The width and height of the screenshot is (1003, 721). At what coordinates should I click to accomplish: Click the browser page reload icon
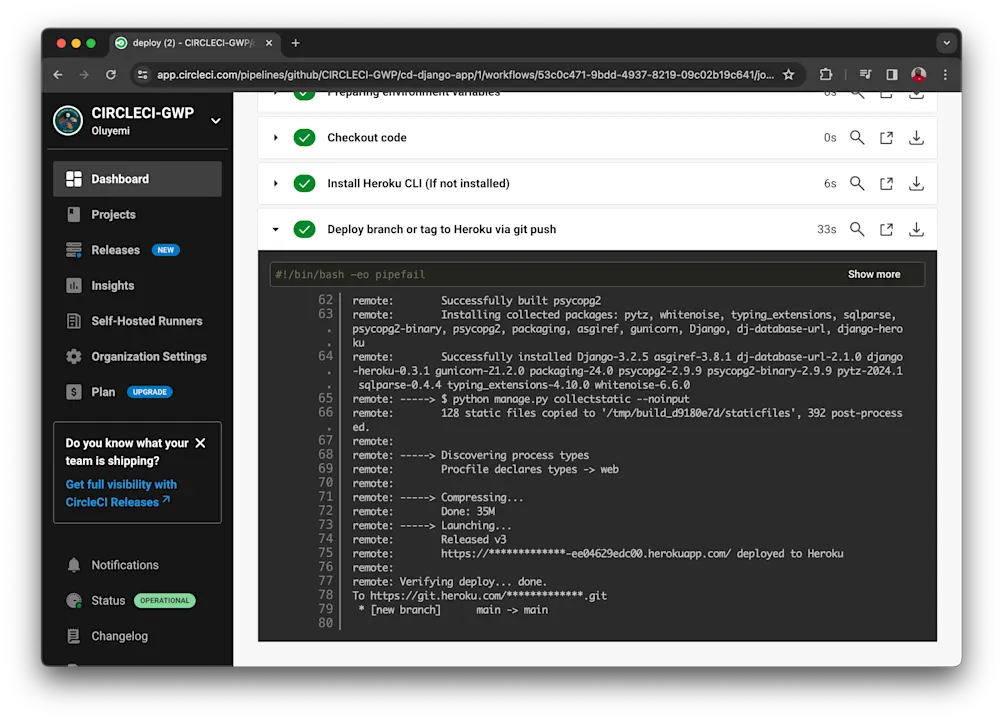tap(110, 74)
